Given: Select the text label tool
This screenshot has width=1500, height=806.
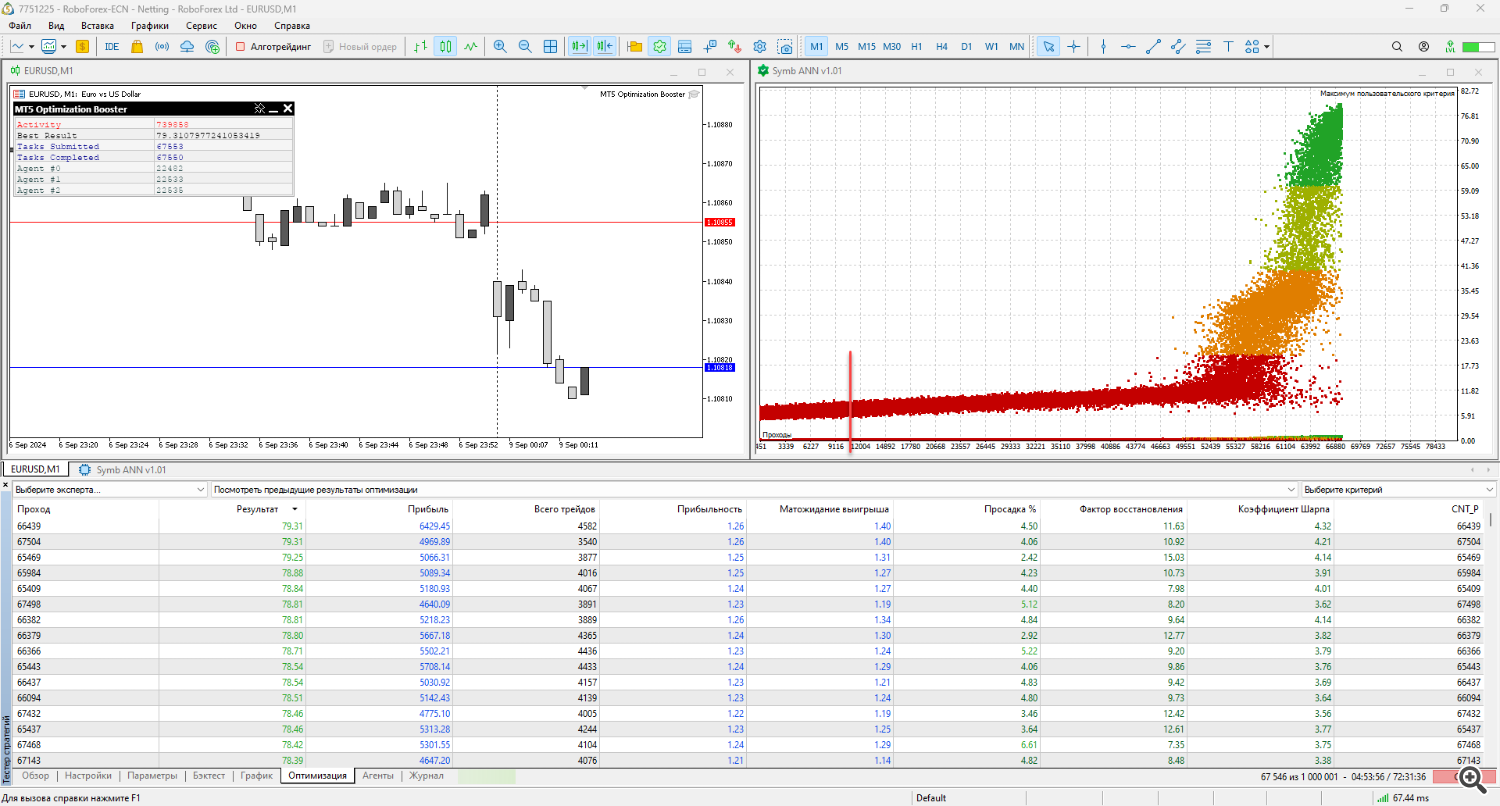Looking at the screenshot, I should pos(1228,46).
